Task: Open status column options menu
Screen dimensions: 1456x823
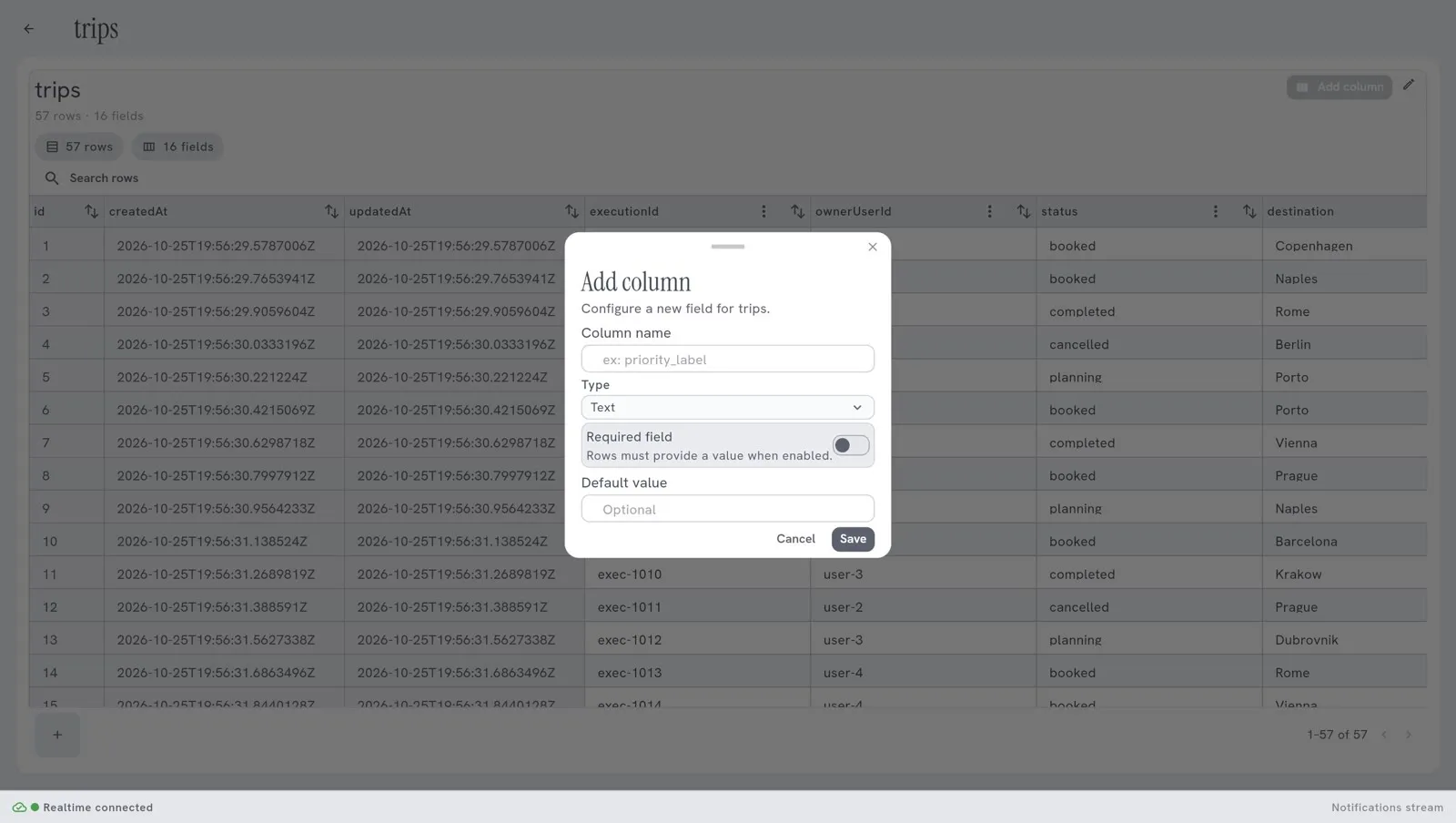Action: tap(1215, 211)
